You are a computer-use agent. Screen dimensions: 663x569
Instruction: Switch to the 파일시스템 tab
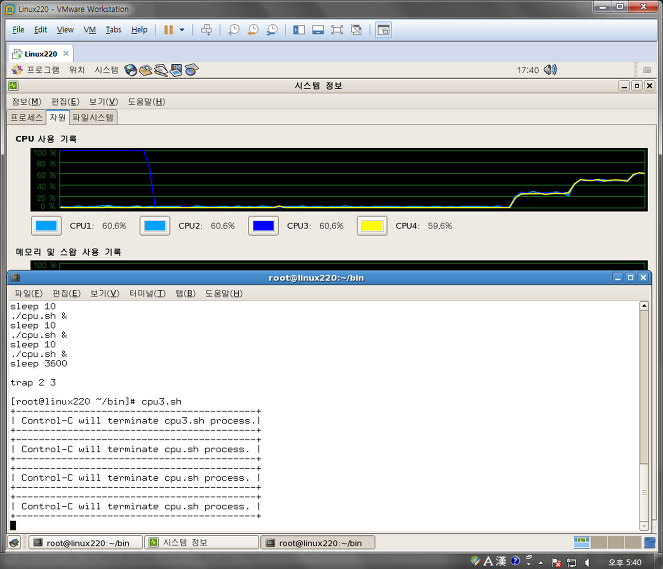(x=93, y=118)
